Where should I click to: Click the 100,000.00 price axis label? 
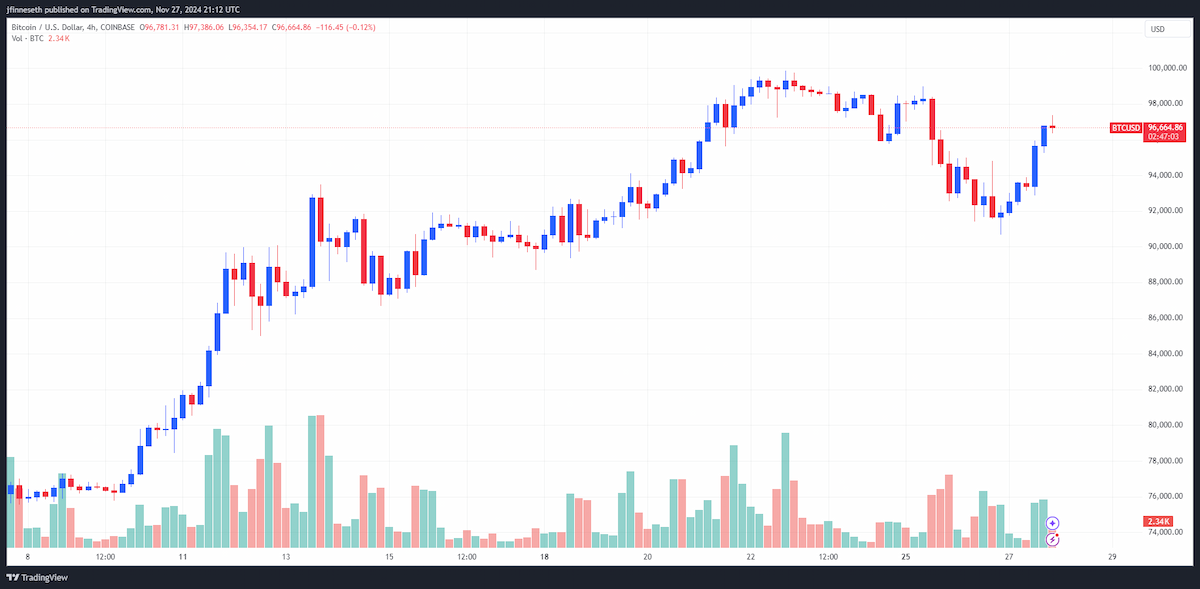pyautogui.click(x=1166, y=68)
